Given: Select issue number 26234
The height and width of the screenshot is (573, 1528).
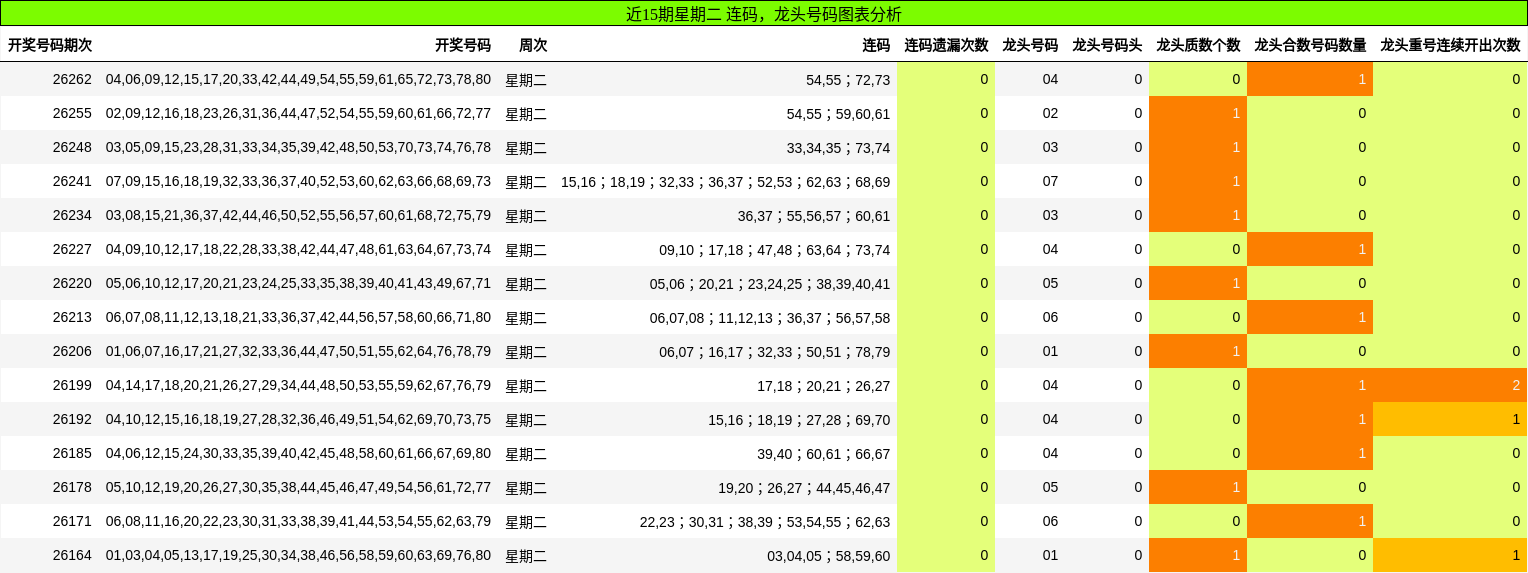Looking at the screenshot, I should click(72, 215).
